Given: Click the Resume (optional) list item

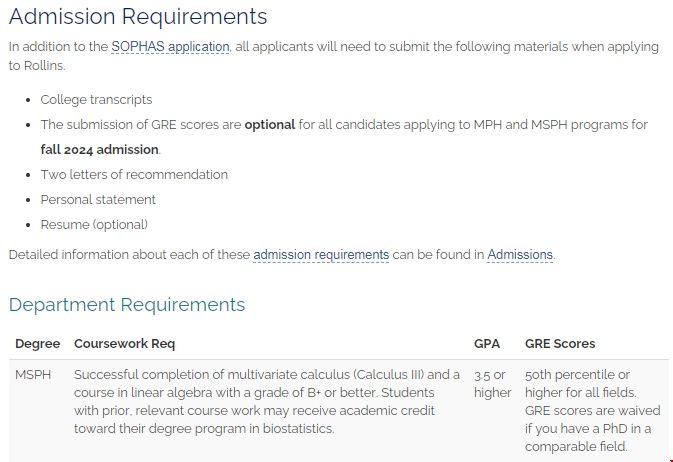Looking at the screenshot, I should click(x=94, y=225).
